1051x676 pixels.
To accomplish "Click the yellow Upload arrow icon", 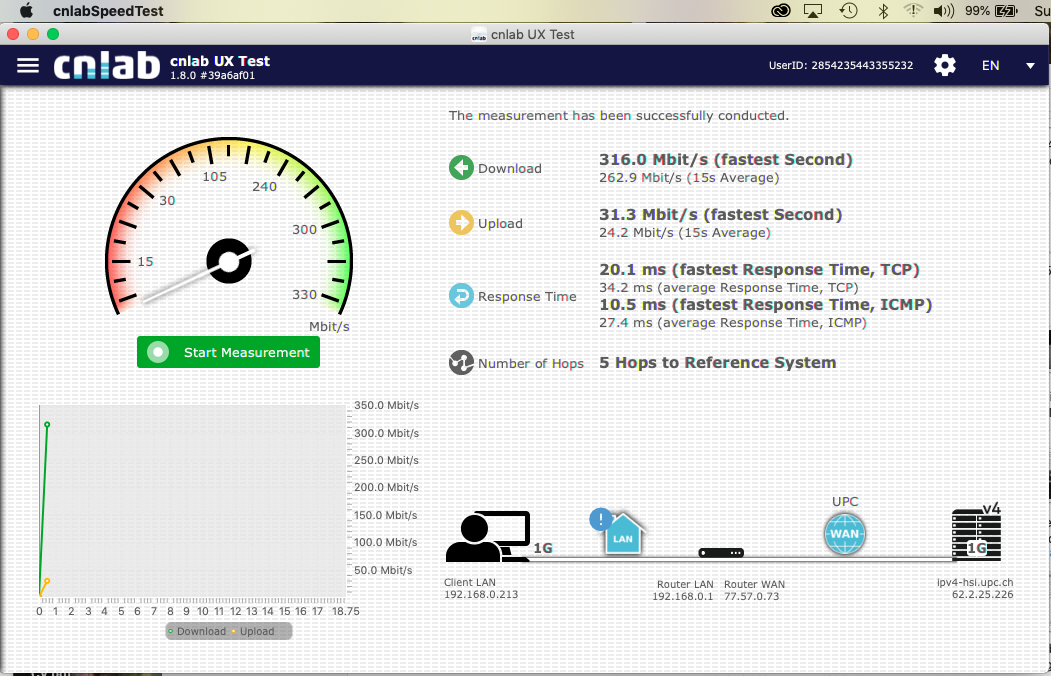I will tap(461, 223).
